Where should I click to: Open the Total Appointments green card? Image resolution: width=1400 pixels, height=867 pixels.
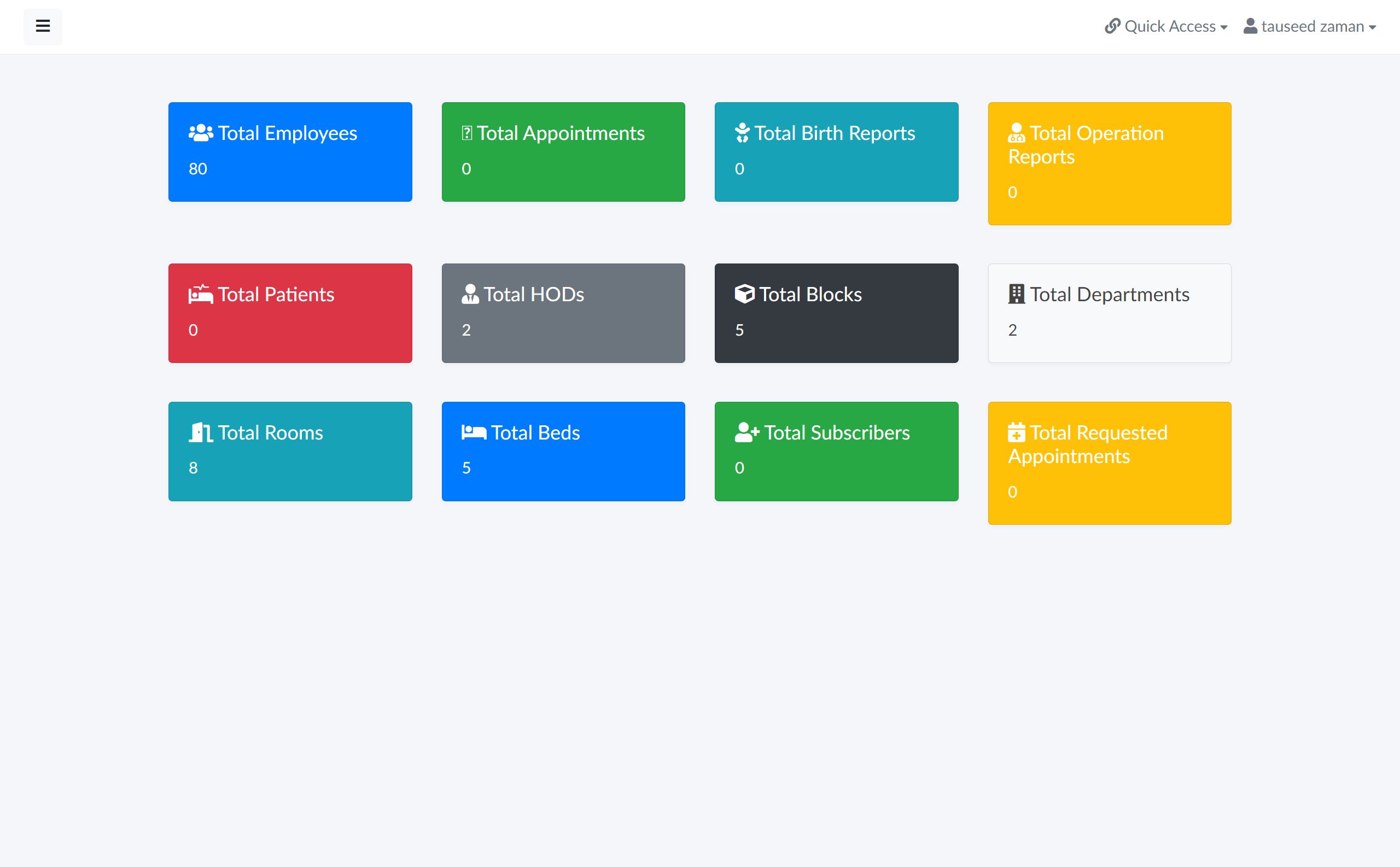563,152
